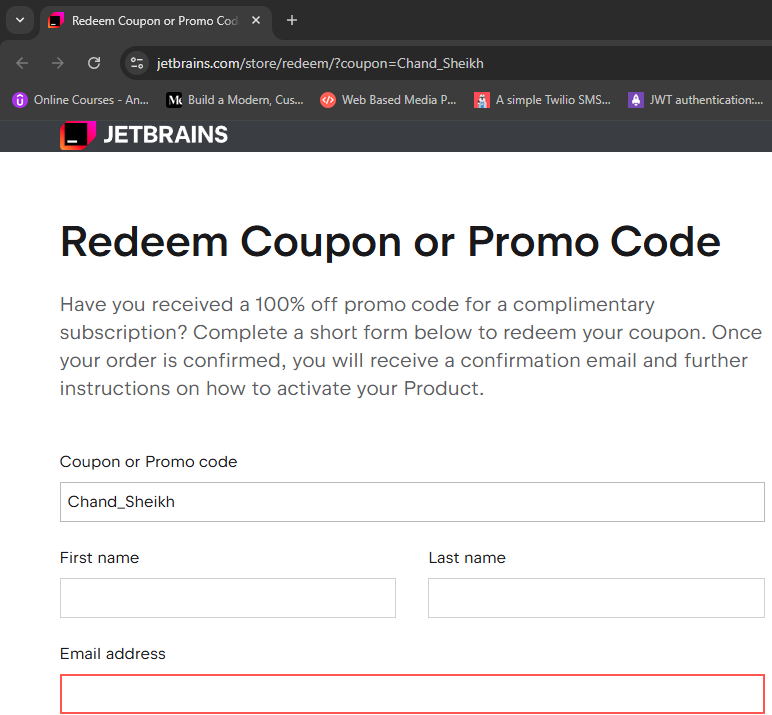Viewport: 772px width, 715px height.
Task: Focus the Coupon or Promo code field
Action: click(412, 502)
